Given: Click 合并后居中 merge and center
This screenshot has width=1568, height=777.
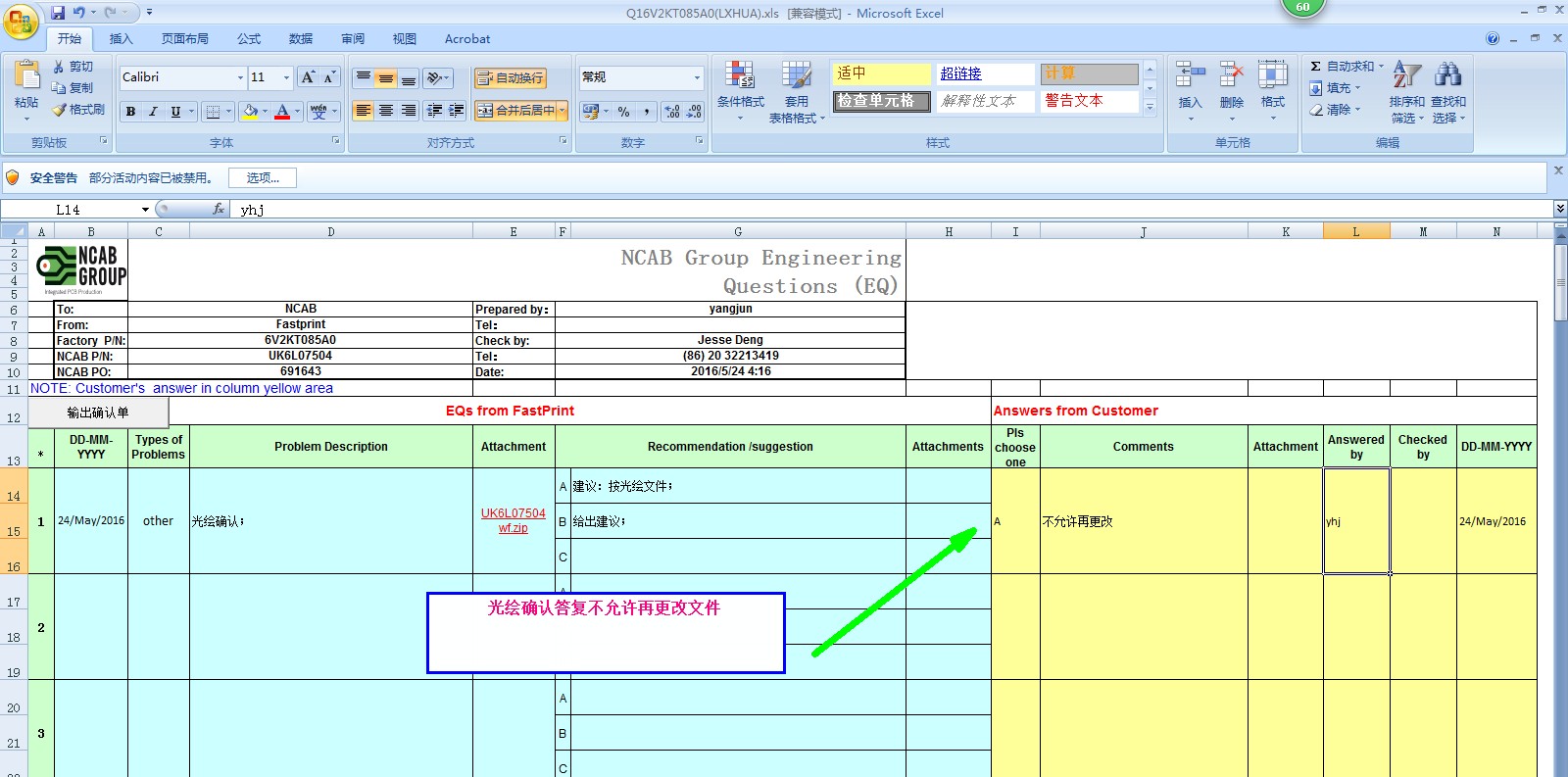Looking at the screenshot, I should (x=515, y=111).
